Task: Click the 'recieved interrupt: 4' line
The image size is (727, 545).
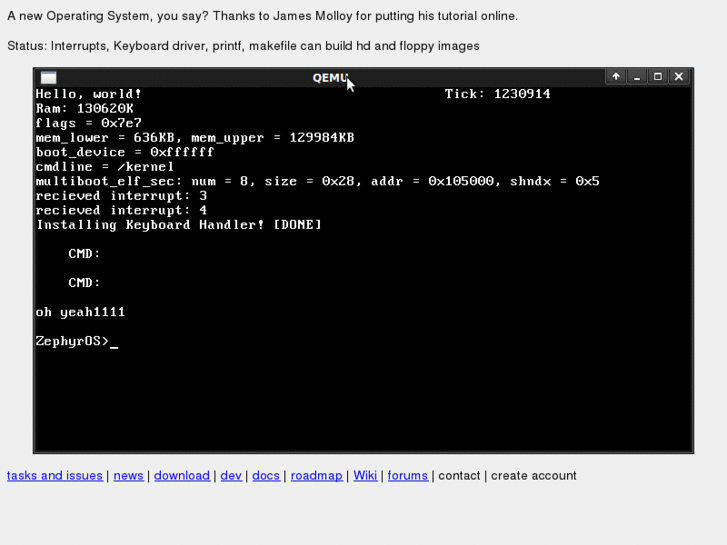Action: 121,210
